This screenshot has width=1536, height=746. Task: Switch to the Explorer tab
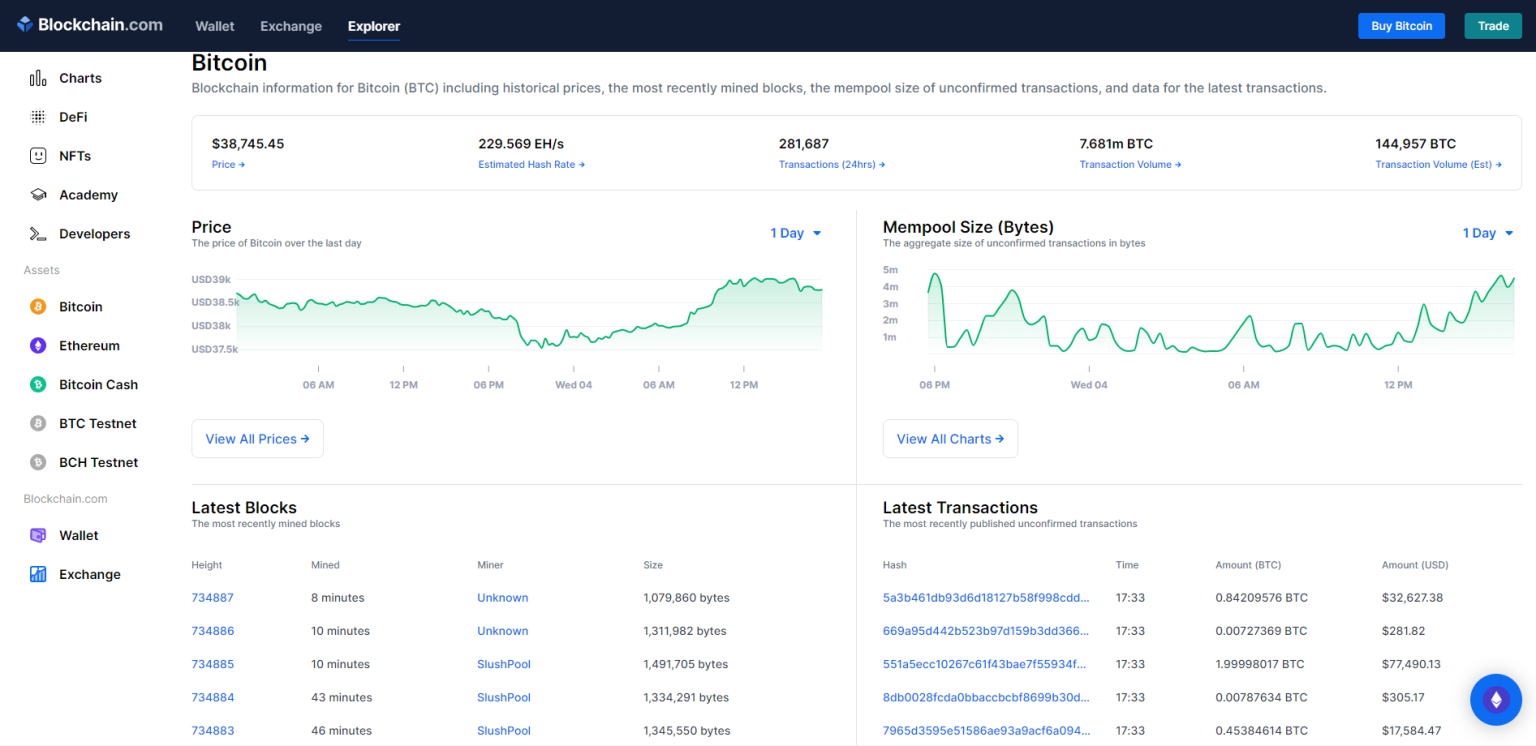coord(373,27)
